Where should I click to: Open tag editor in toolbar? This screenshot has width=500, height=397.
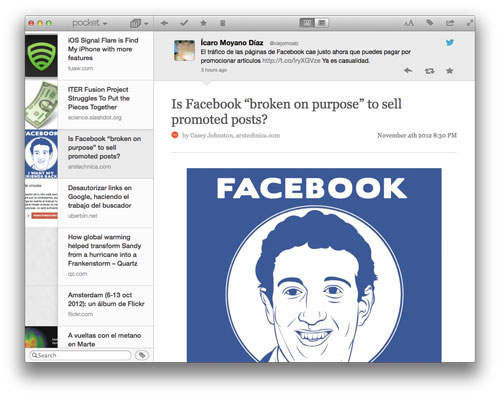(430, 23)
